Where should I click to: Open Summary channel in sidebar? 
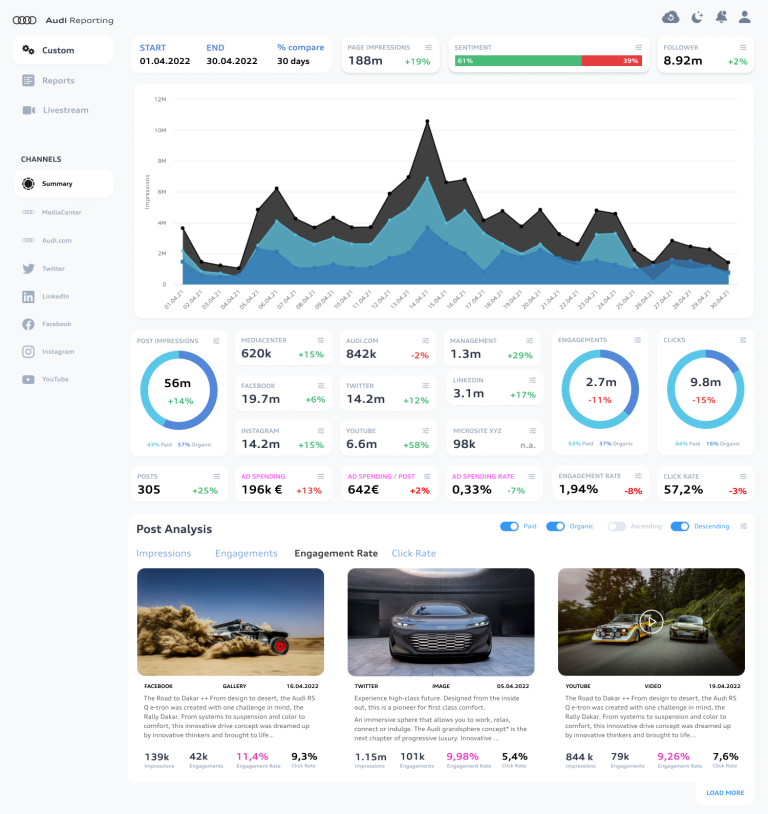[x=63, y=184]
